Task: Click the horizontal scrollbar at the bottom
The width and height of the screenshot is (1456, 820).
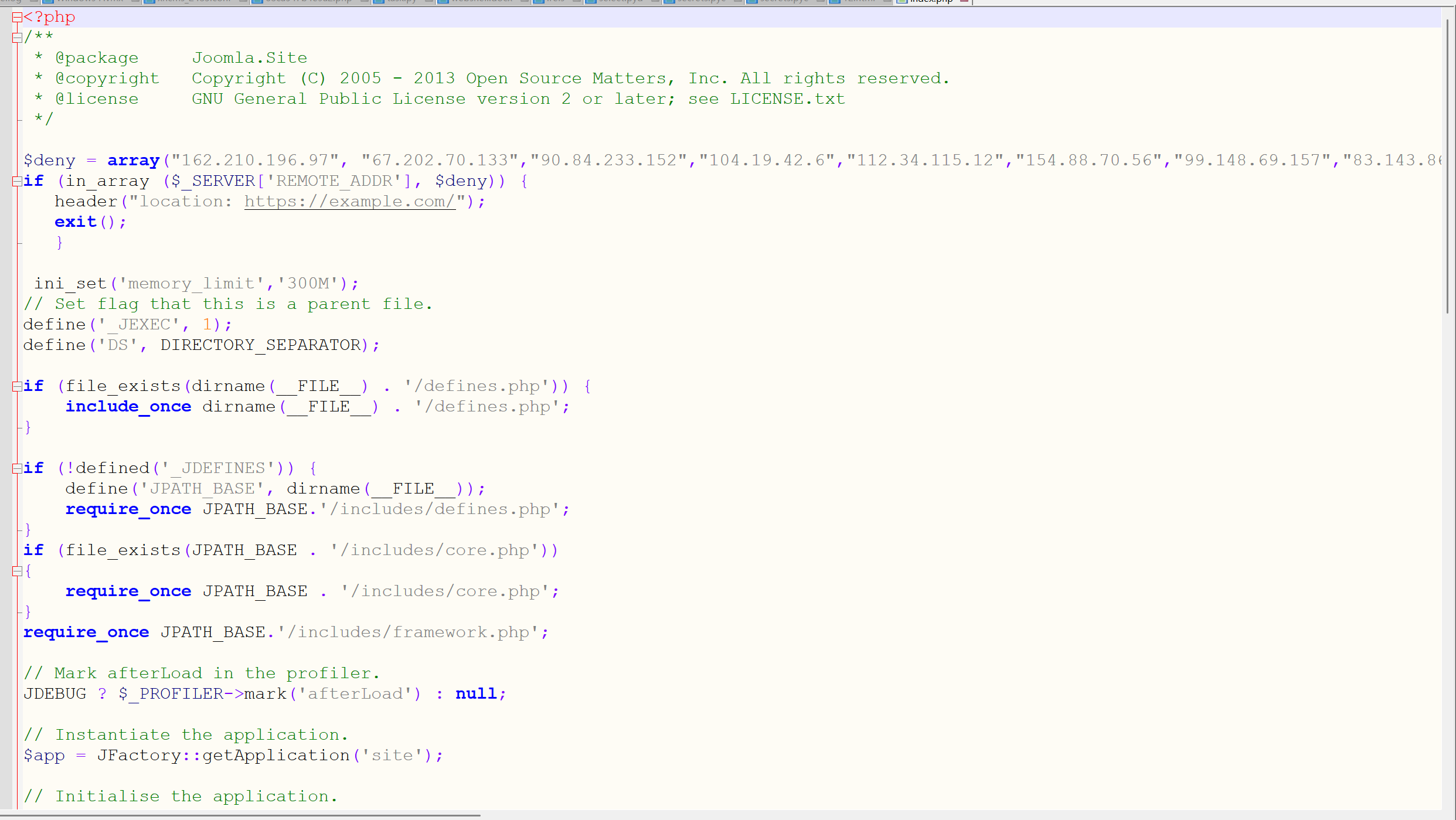Action: [240, 815]
